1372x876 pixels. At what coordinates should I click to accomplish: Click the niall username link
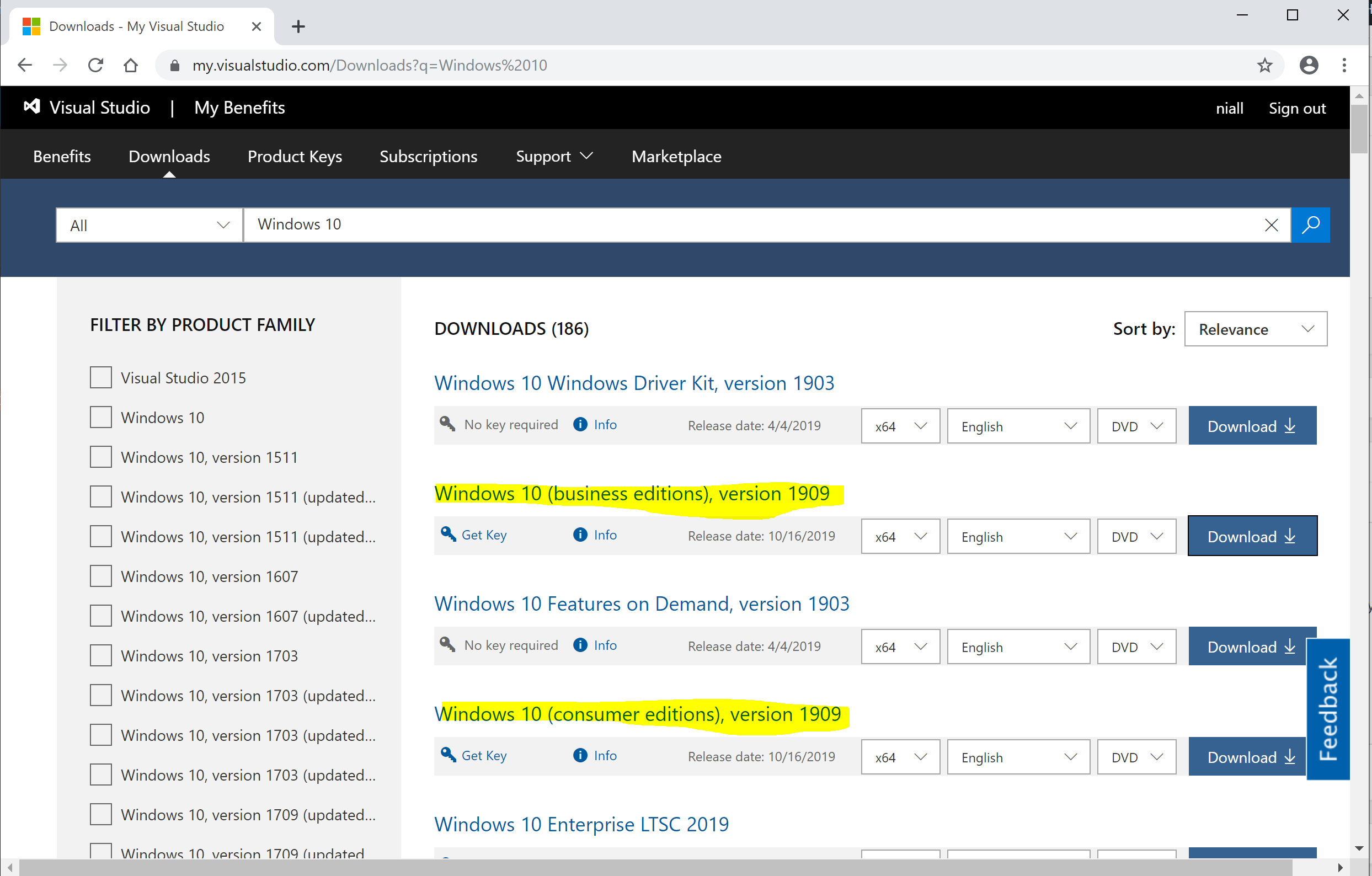pos(1229,108)
